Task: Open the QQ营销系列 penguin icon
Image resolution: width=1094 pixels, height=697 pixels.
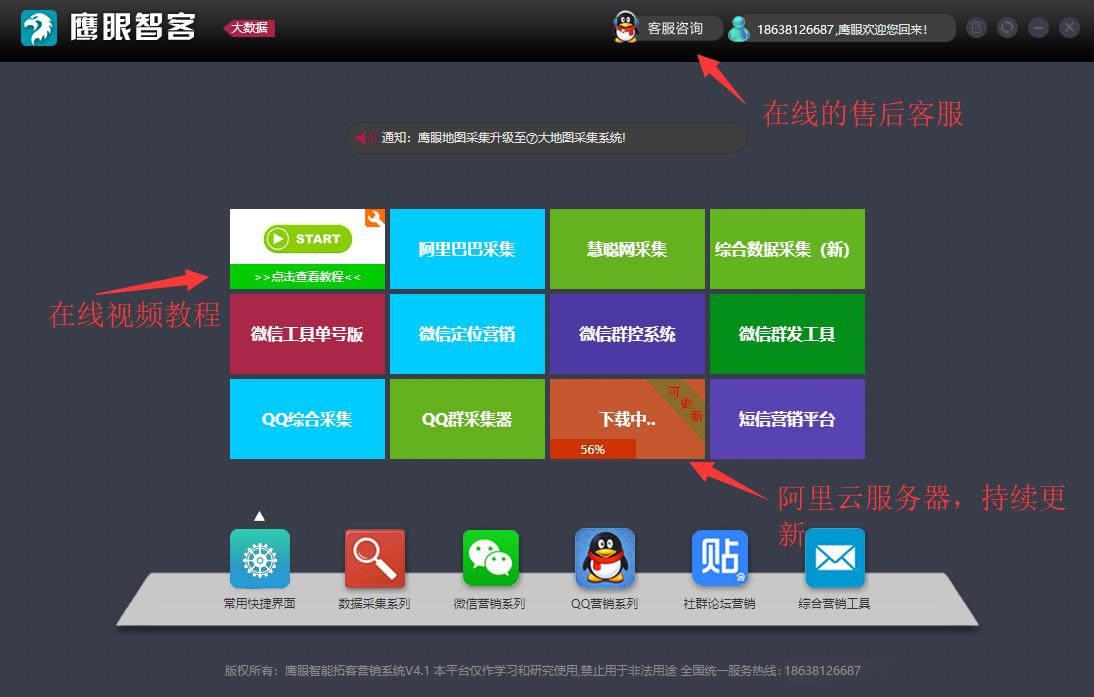Action: 604,558
